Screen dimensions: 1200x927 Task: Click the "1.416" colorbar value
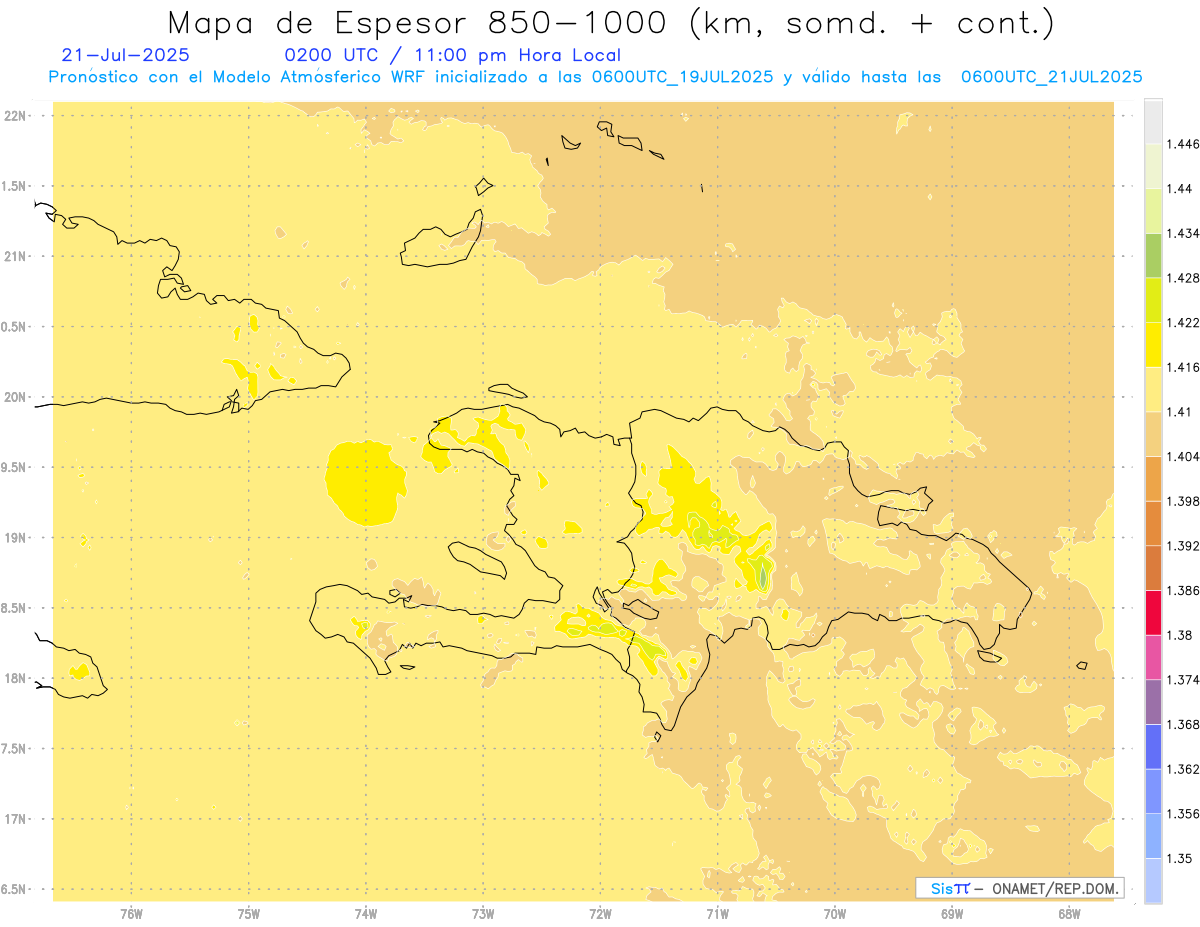[x=1182, y=367]
